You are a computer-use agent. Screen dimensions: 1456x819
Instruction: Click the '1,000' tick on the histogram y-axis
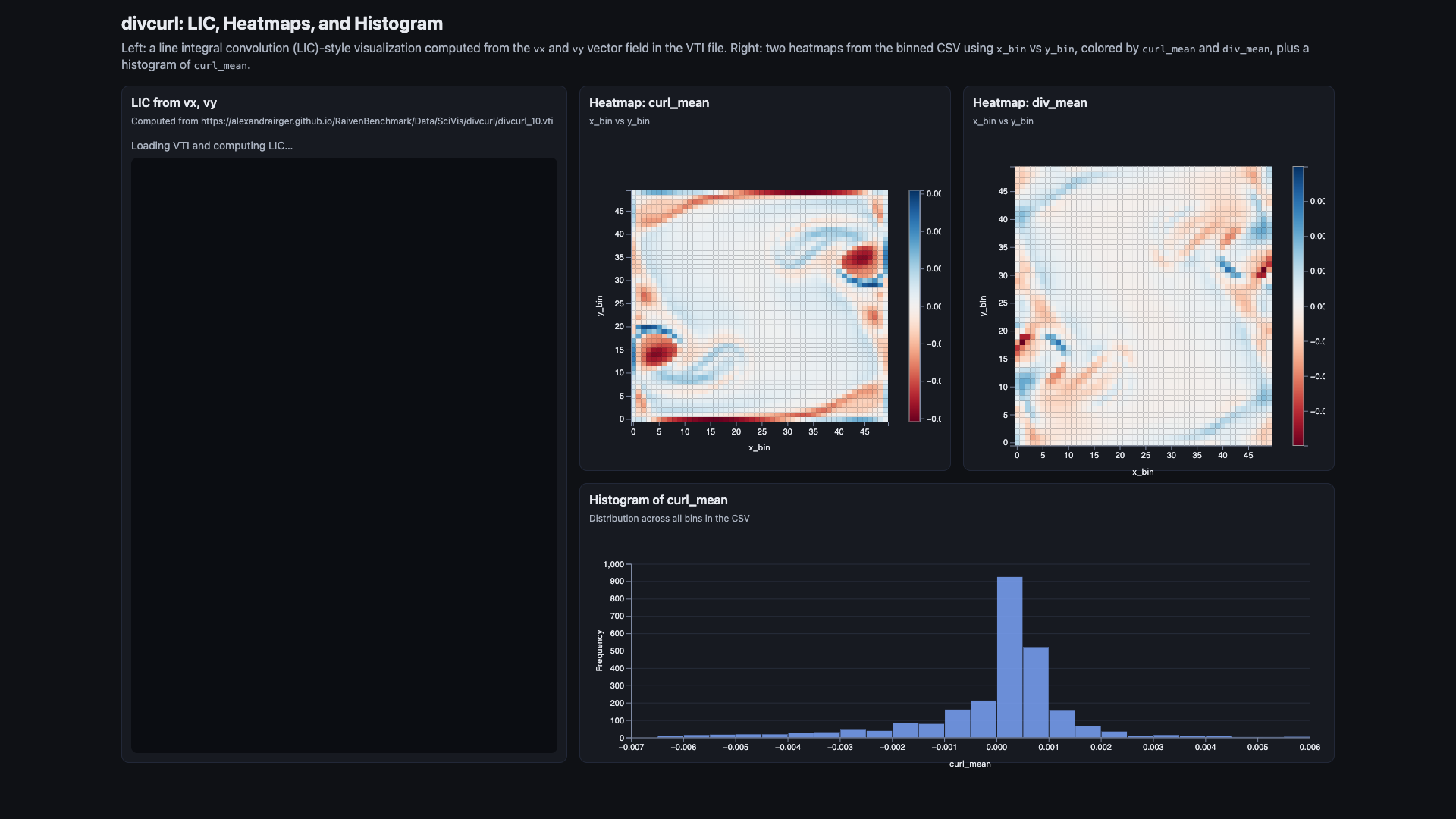tap(613, 564)
